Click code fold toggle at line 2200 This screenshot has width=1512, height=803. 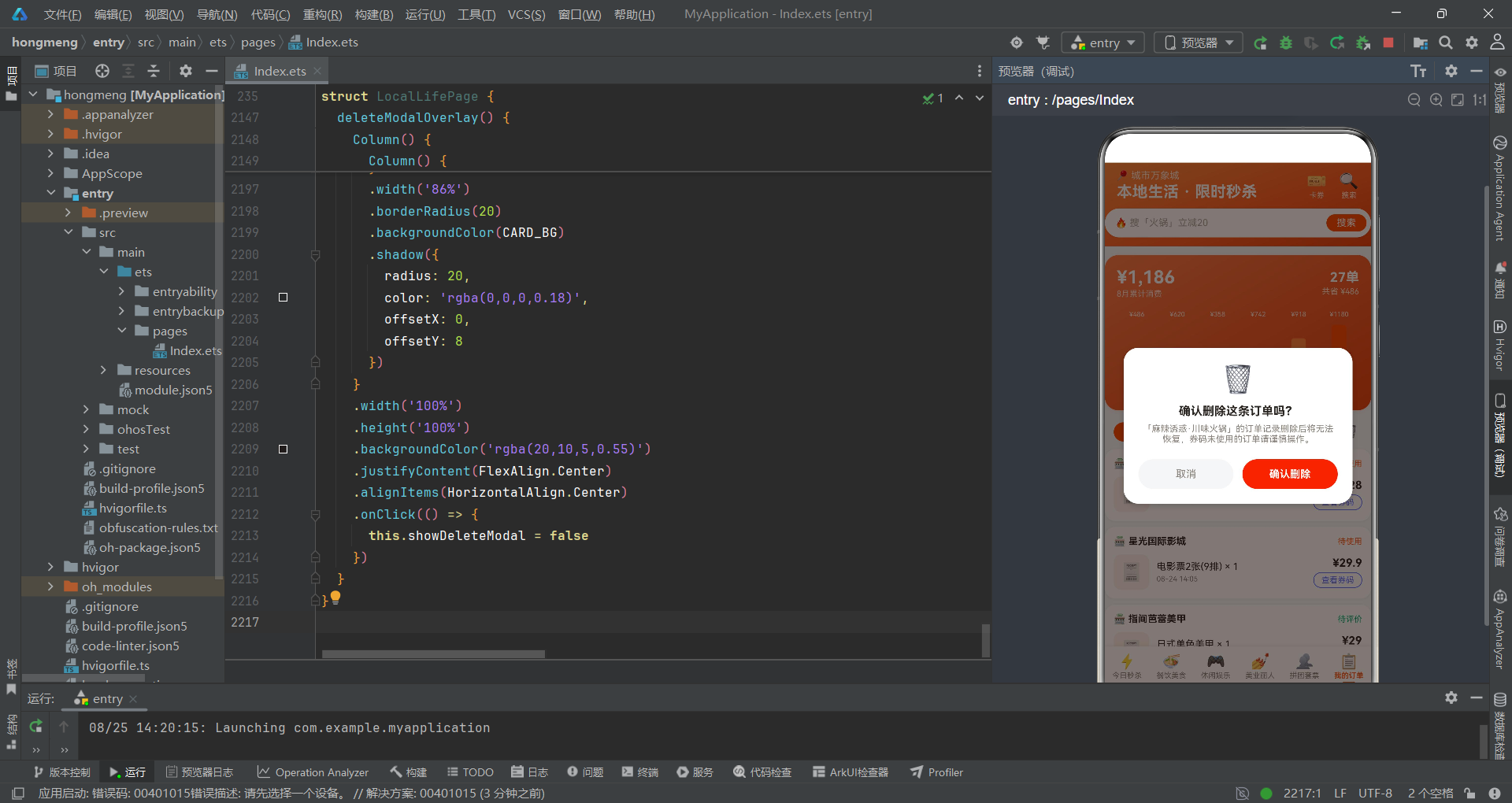click(315, 255)
